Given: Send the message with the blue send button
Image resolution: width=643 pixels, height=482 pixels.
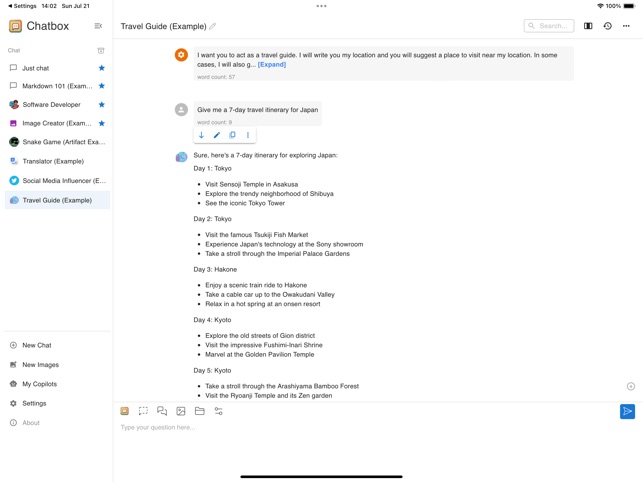Looking at the screenshot, I should click(627, 411).
